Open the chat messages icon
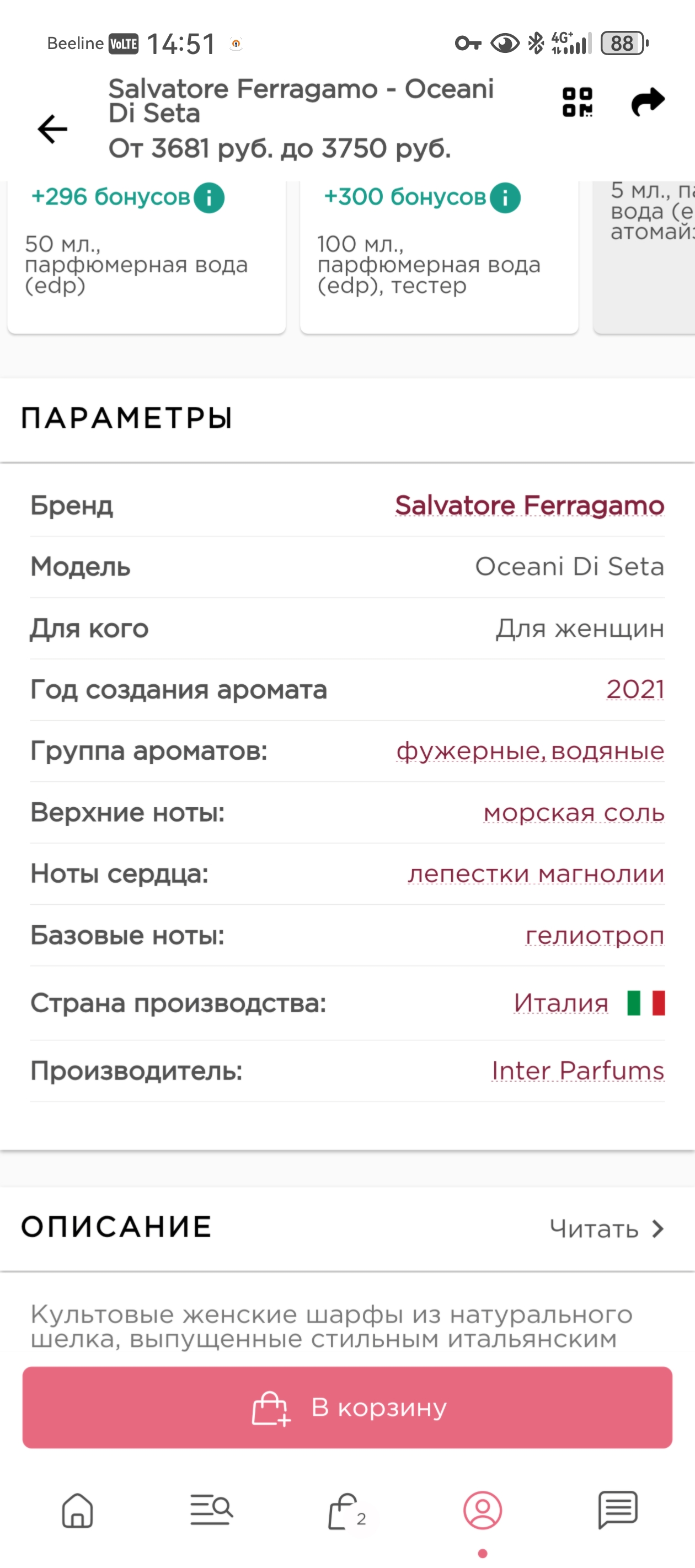 (x=618, y=1510)
